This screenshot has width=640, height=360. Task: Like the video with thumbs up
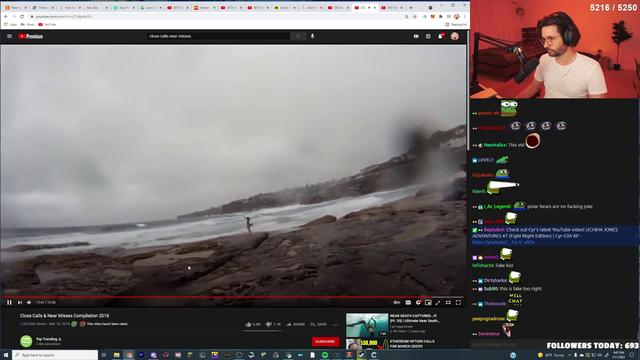click(253, 324)
